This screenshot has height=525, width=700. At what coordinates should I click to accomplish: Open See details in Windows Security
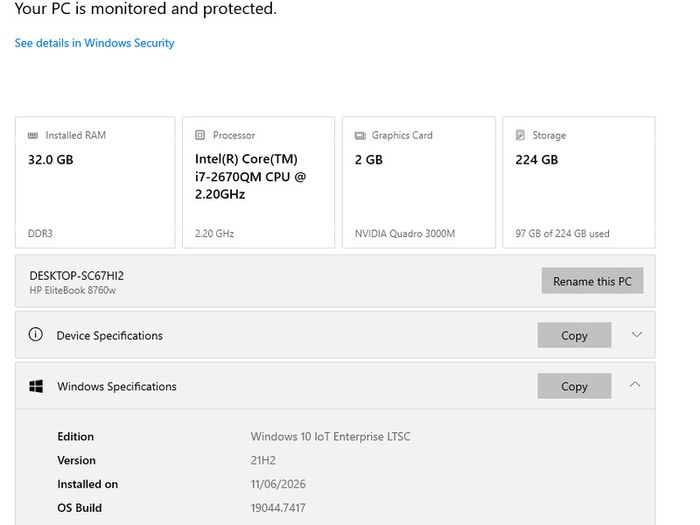click(95, 43)
